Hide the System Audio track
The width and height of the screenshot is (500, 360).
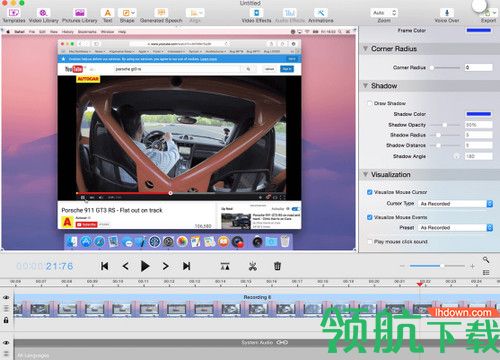(x=6, y=343)
